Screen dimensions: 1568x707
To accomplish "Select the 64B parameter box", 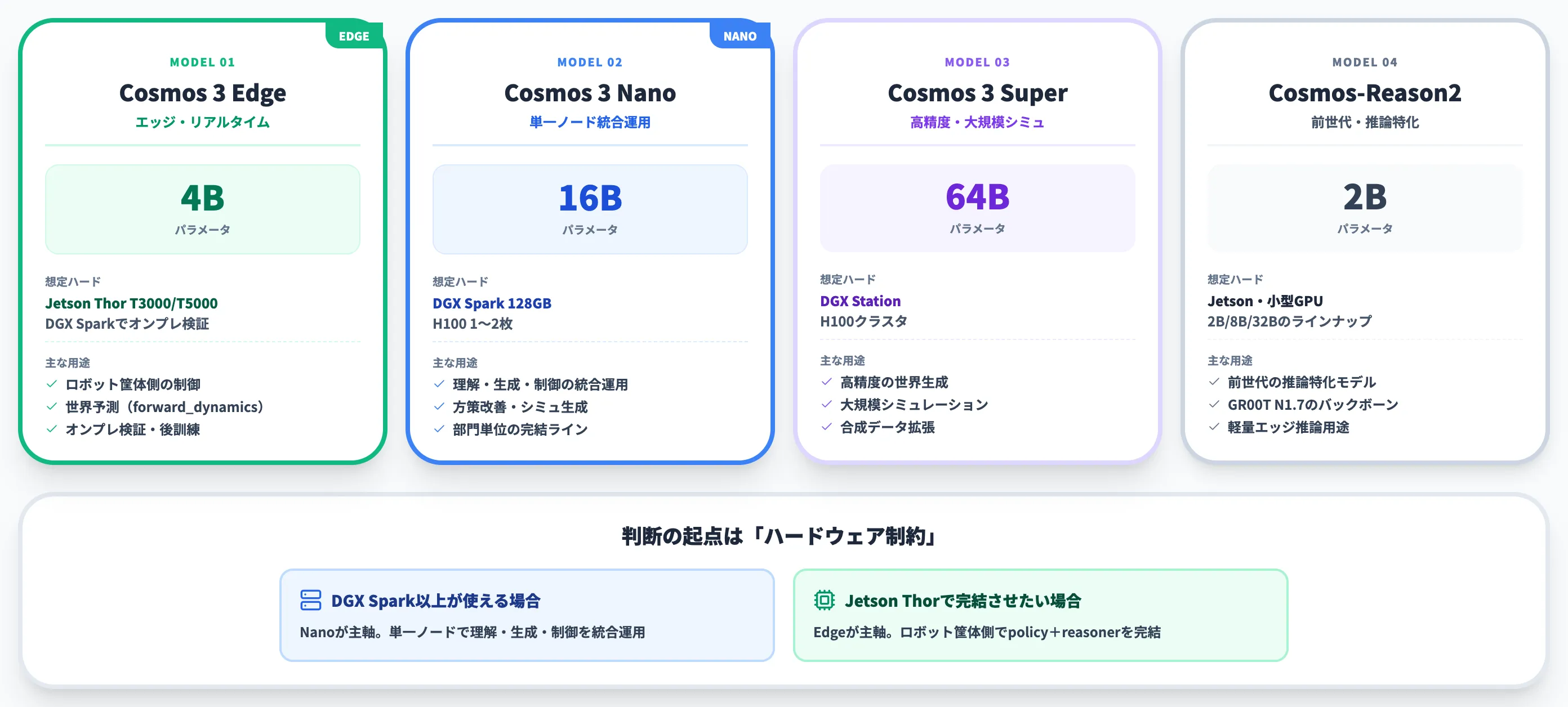I will pos(977,208).
